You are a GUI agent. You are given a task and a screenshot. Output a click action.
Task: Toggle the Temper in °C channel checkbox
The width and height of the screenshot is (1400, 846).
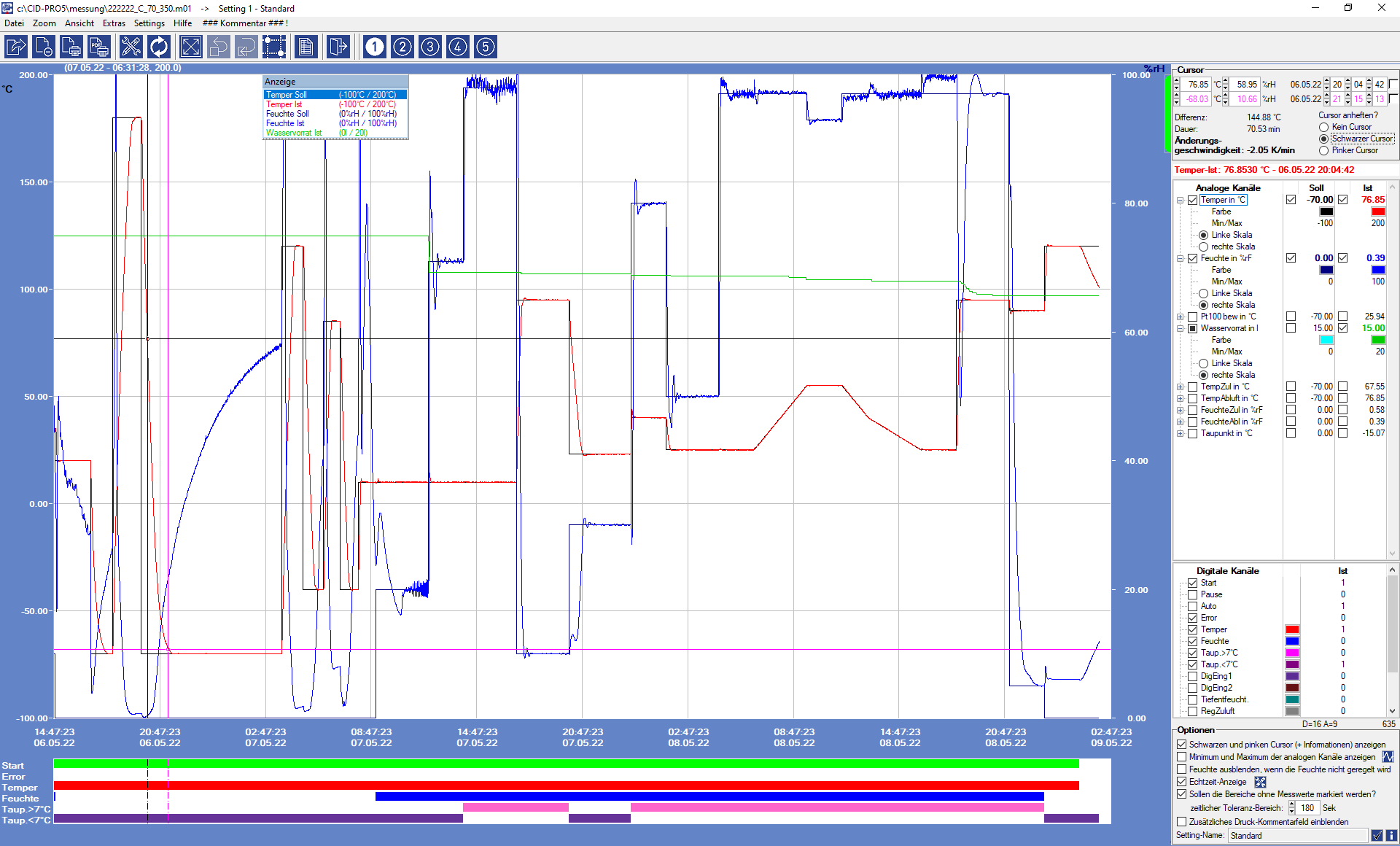tap(1193, 200)
